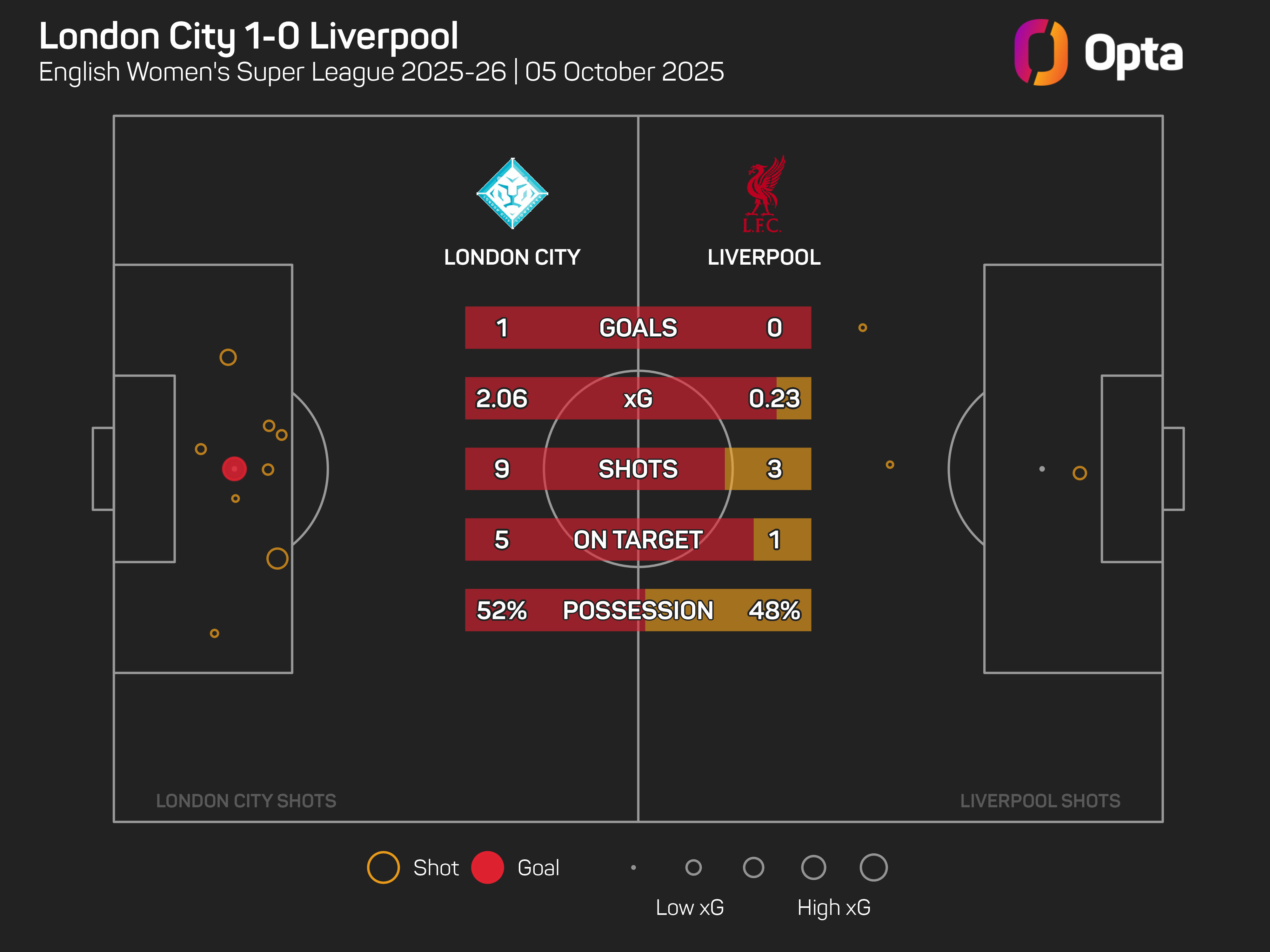Click the POSSESSION stat bar
The image size is (1270, 952).
coord(638,610)
